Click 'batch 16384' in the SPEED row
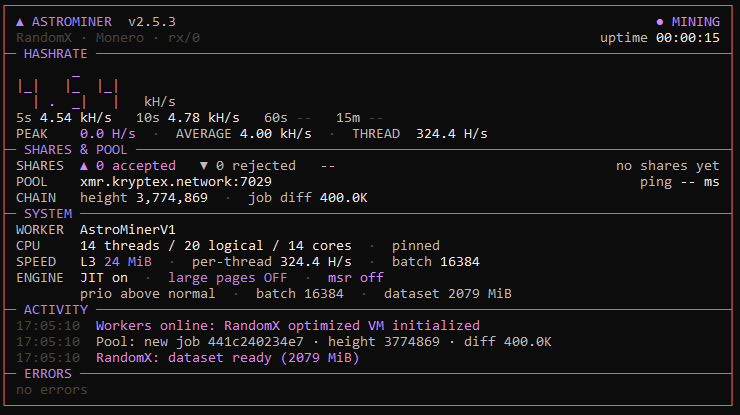This screenshot has width=740, height=415. (x=436, y=262)
